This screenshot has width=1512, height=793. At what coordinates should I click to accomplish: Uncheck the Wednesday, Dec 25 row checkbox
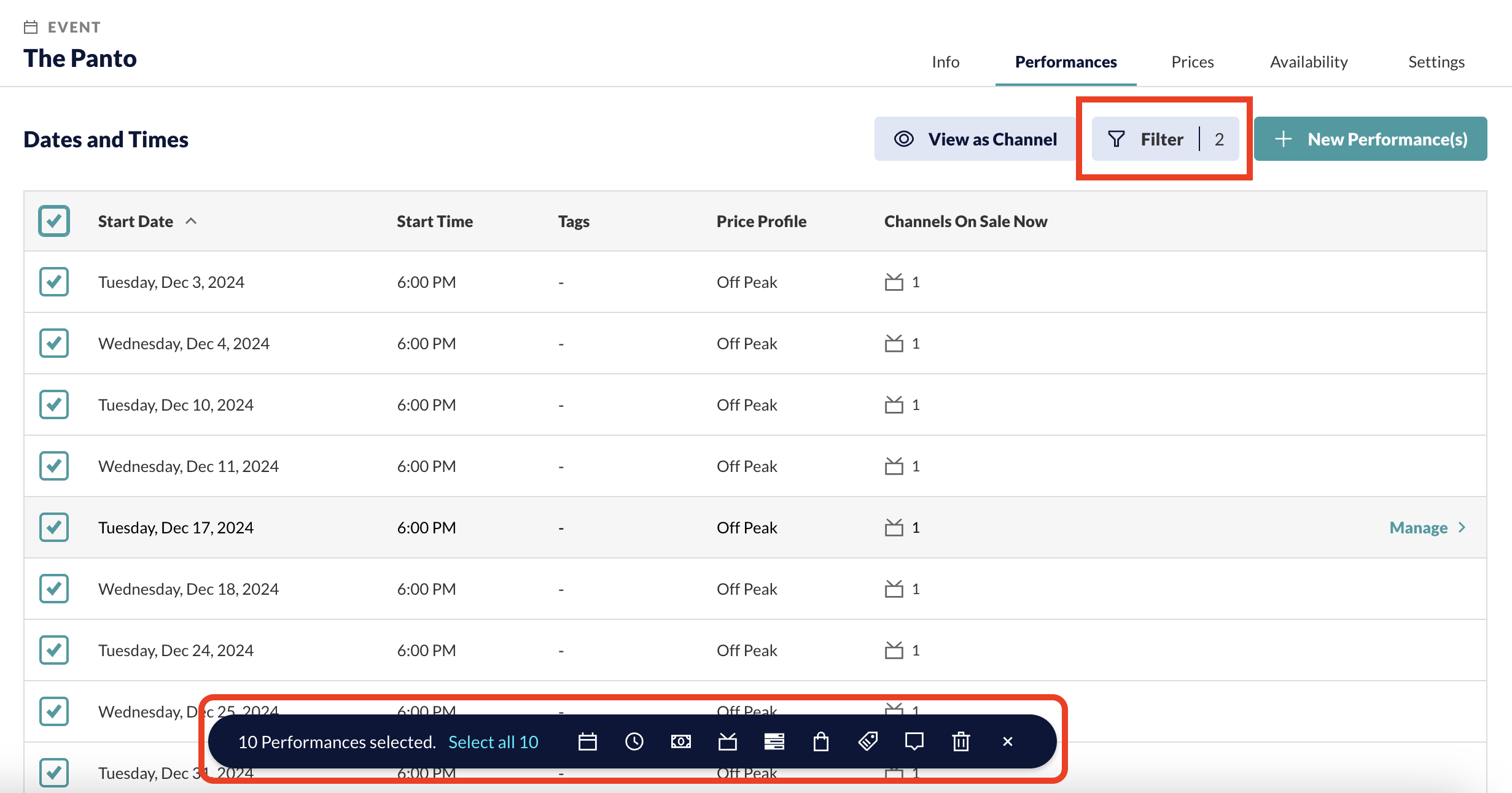(54, 711)
